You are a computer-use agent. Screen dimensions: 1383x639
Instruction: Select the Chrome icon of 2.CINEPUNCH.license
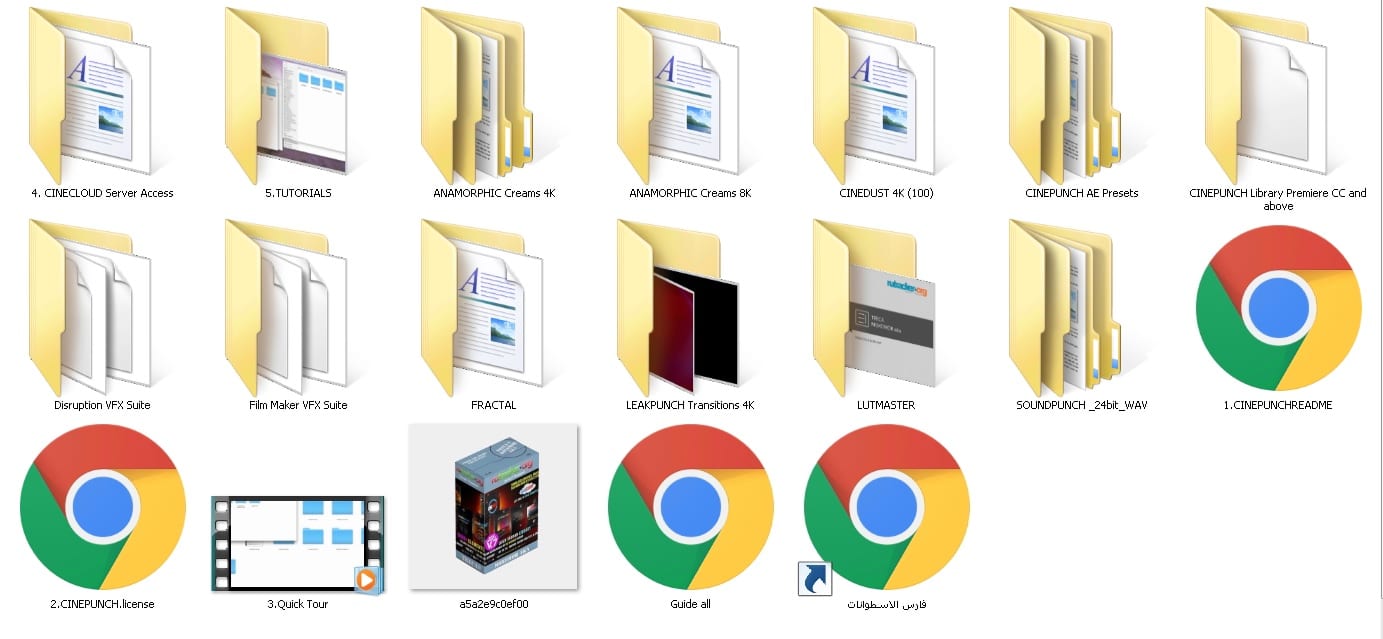pyautogui.click(x=102, y=507)
